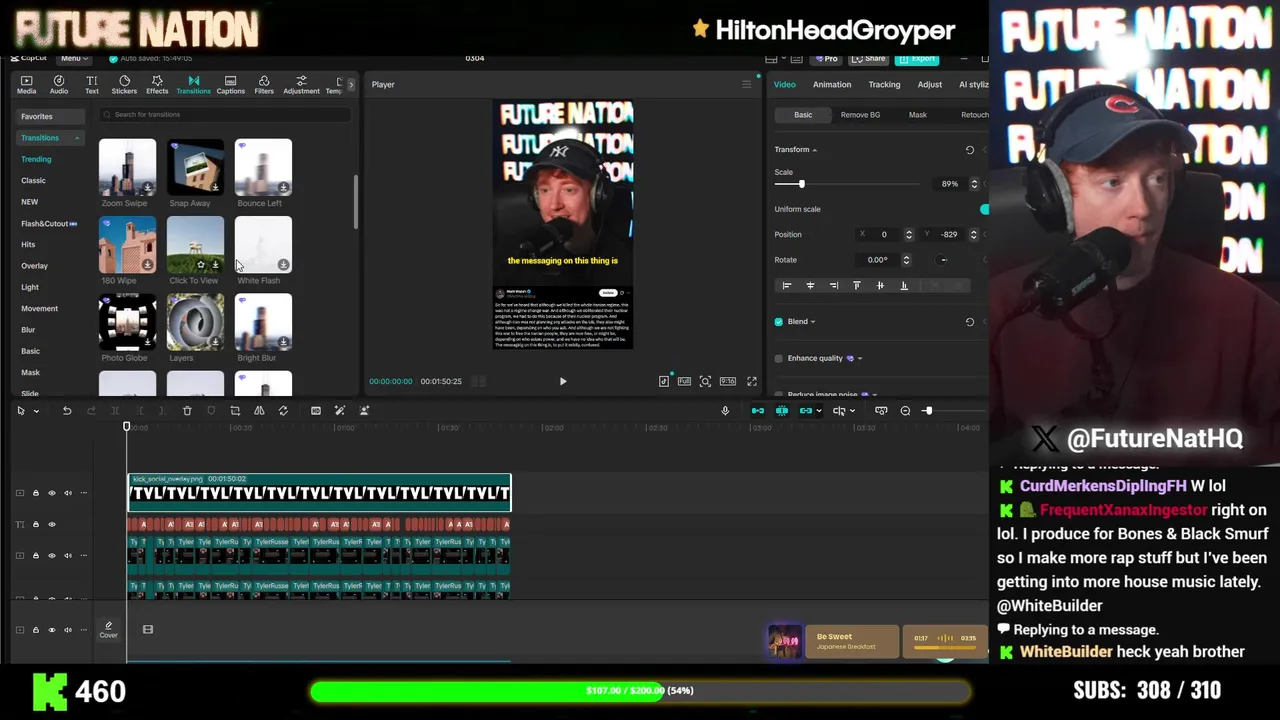Screen dimensions: 1280x720
Task: Adjust the Scale value stepper
Action: click(x=973, y=184)
